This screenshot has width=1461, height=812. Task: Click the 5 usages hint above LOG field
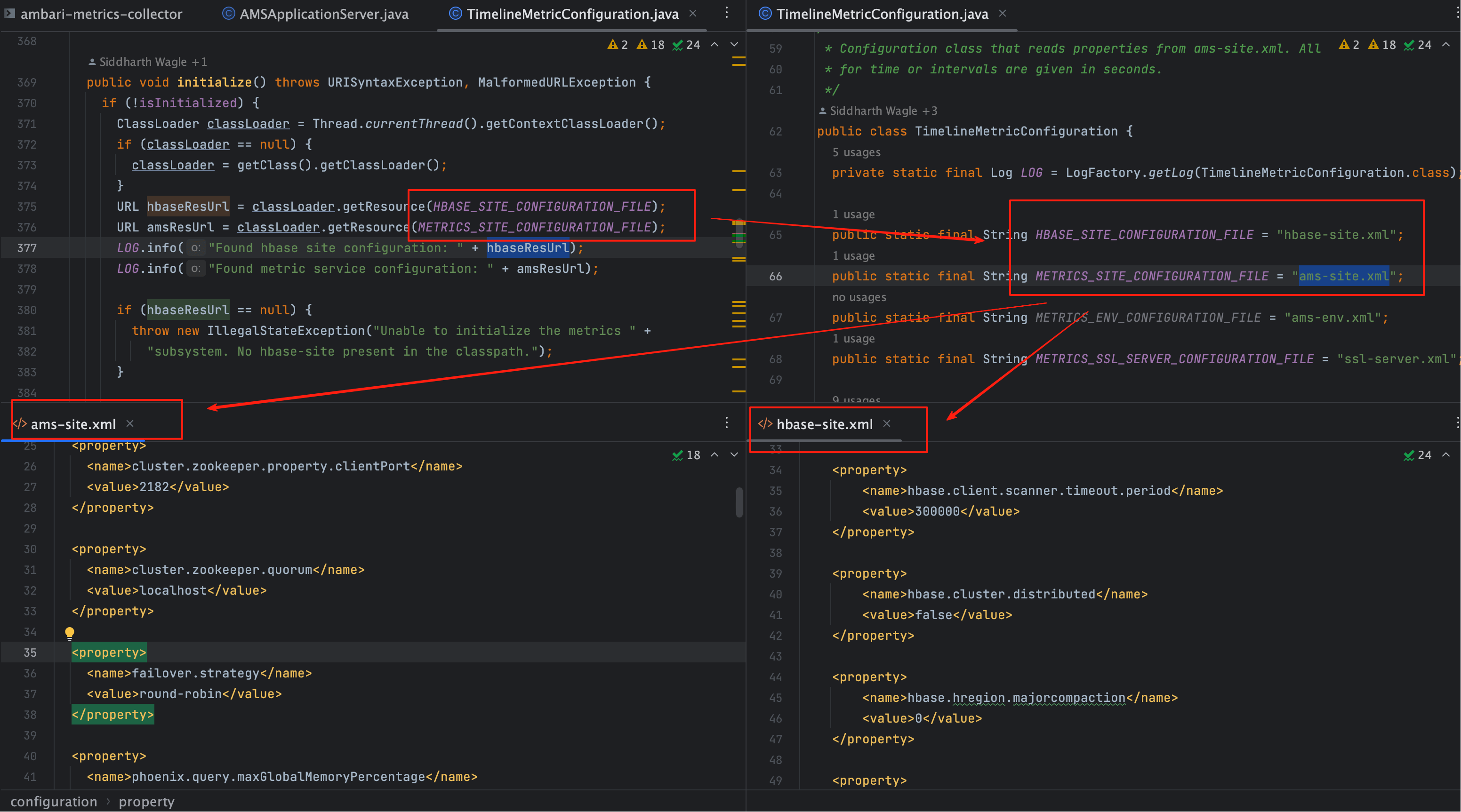point(857,152)
